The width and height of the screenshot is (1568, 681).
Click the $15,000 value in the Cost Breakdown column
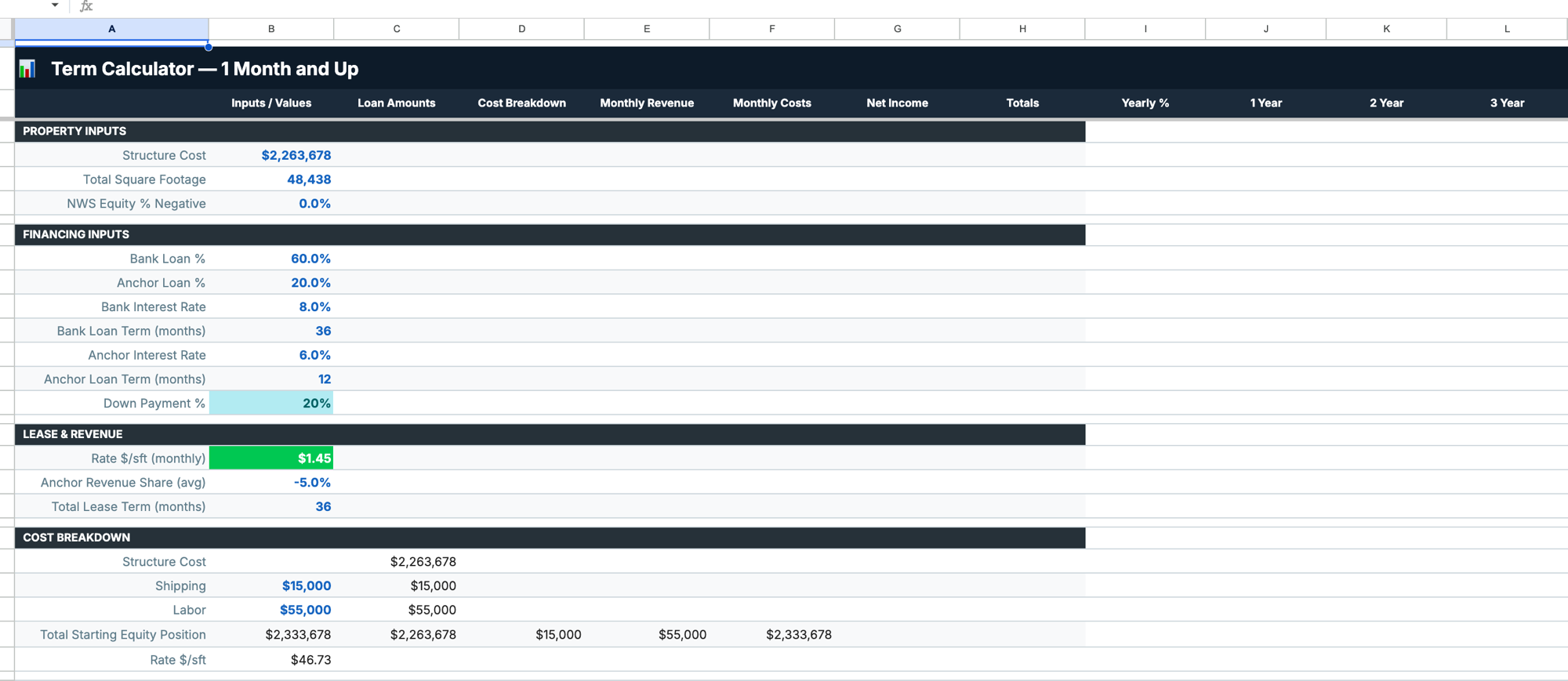click(x=558, y=635)
